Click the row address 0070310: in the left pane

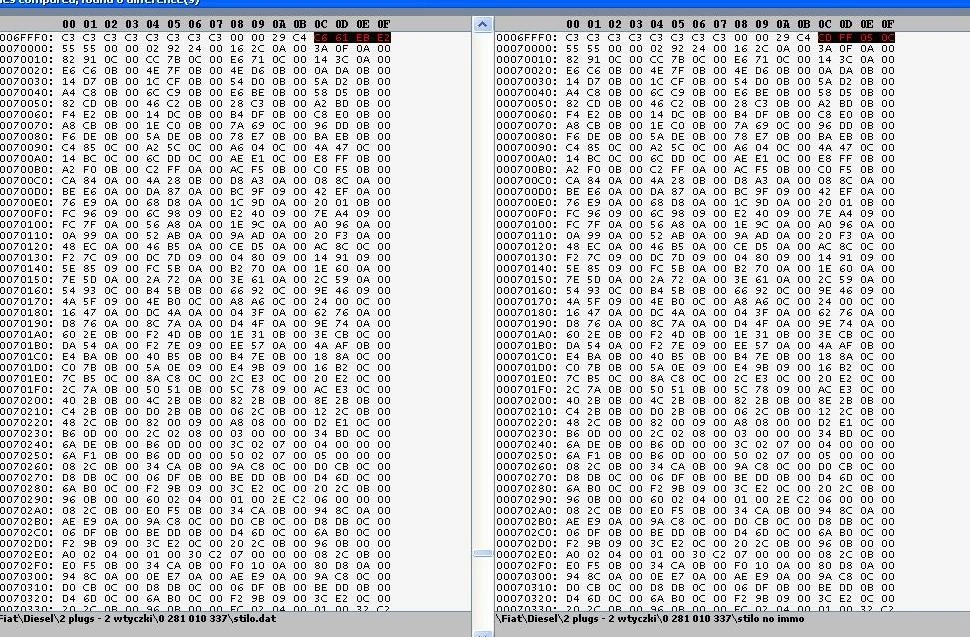27,588
